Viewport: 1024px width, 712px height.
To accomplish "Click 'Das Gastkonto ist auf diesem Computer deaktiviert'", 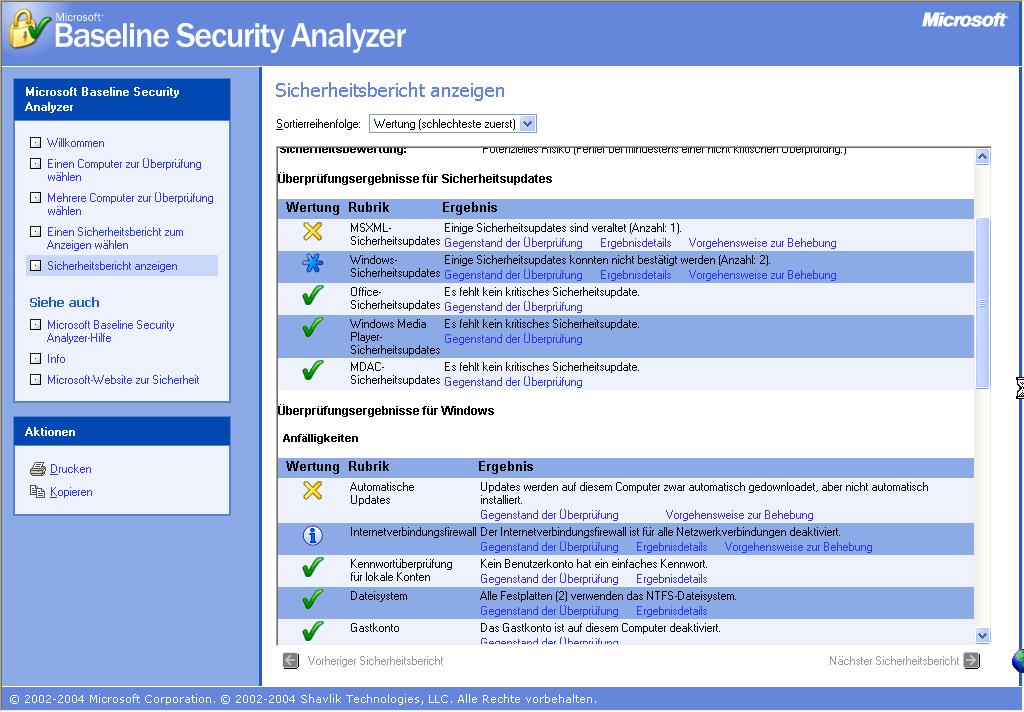I will pos(600,628).
